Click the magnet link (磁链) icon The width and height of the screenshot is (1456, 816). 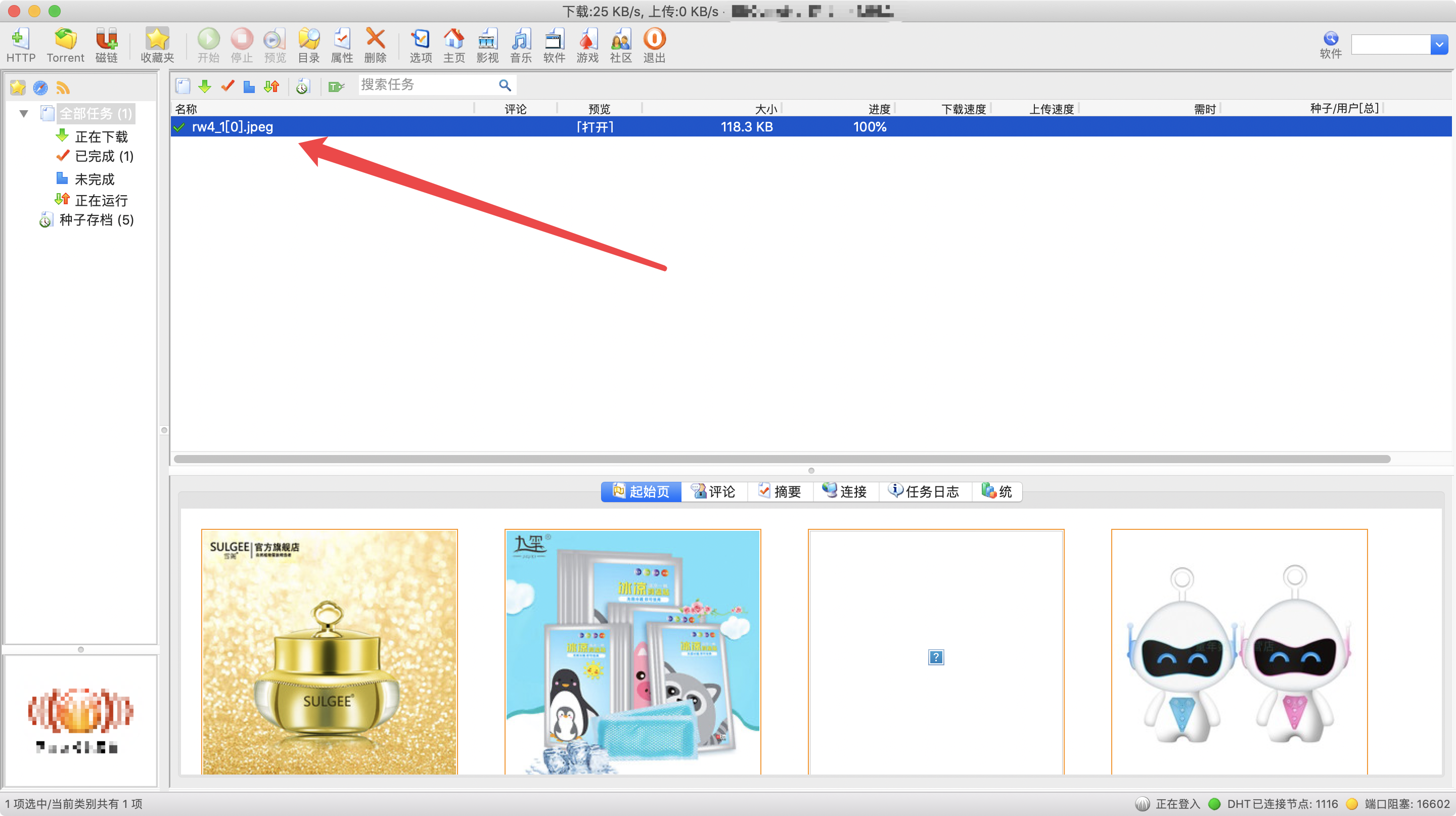pyautogui.click(x=106, y=39)
